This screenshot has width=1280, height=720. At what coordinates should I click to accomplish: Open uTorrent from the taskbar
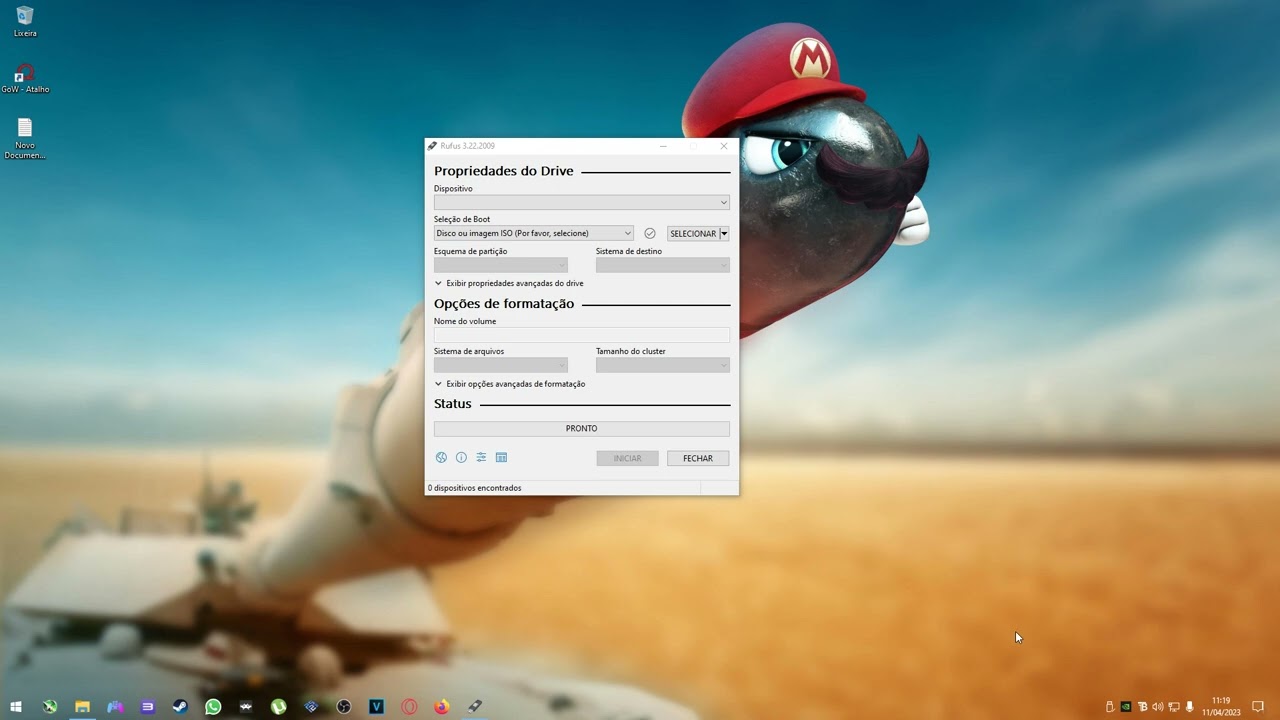click(279, 707)
